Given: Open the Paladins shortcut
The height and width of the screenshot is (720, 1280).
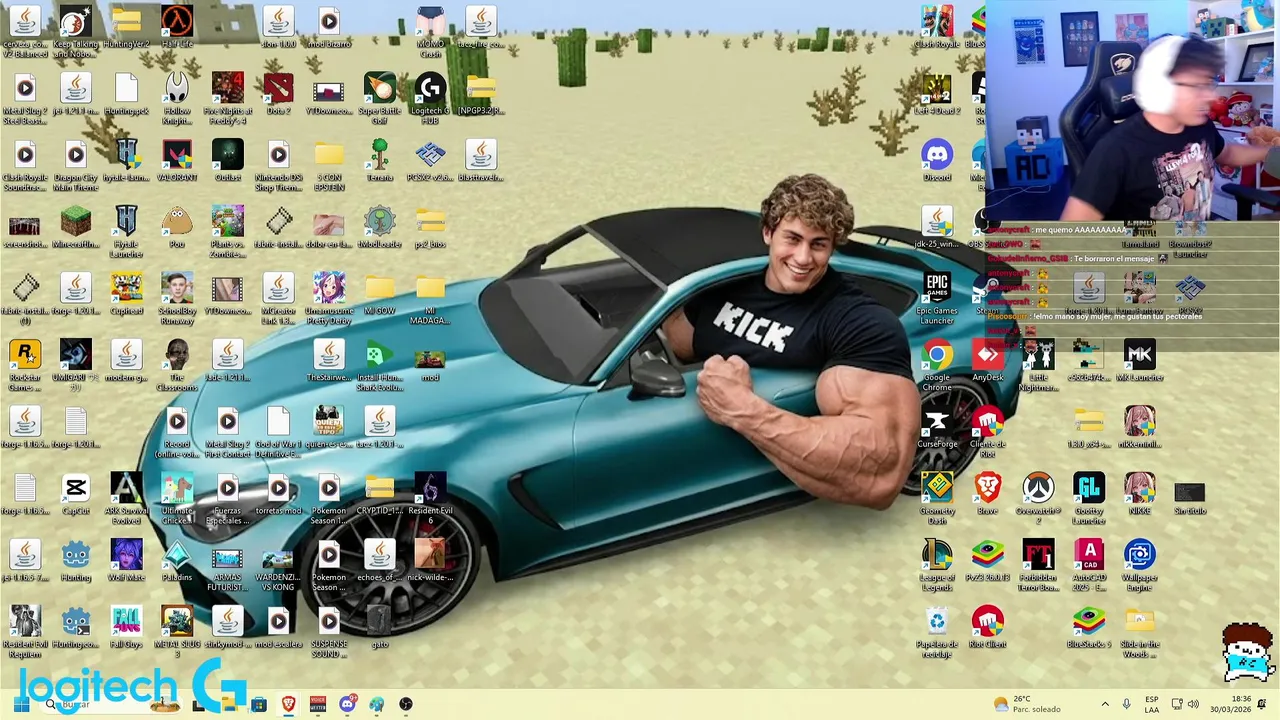Looking at the screenshot, I should click(x=177, y=555).
